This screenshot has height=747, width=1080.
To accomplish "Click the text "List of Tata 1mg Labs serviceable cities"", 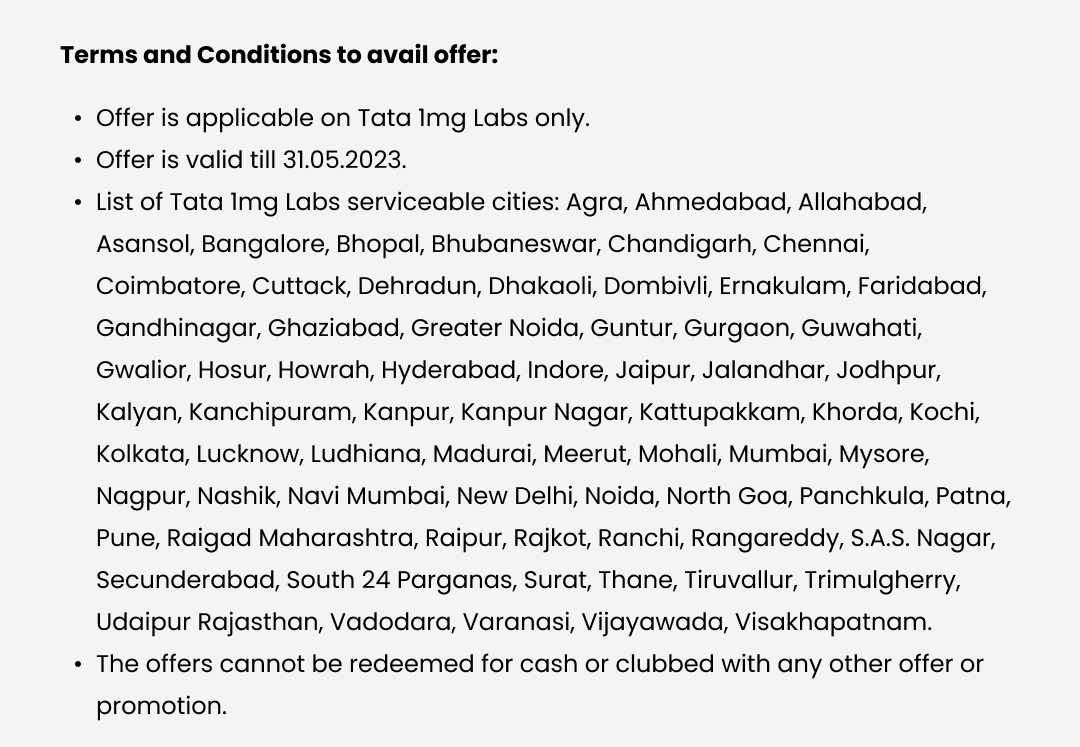I will pos(326,202).
